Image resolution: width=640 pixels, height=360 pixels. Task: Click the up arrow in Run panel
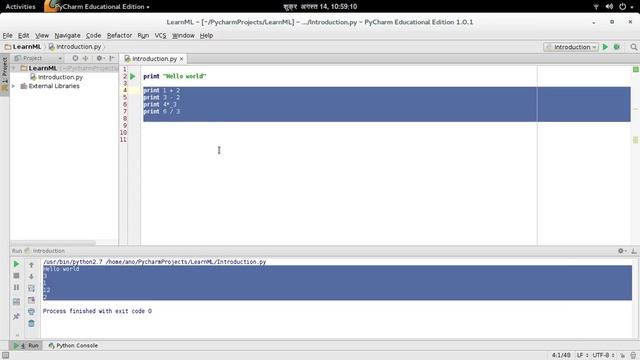pyautogui.click(x=31, y=265)
